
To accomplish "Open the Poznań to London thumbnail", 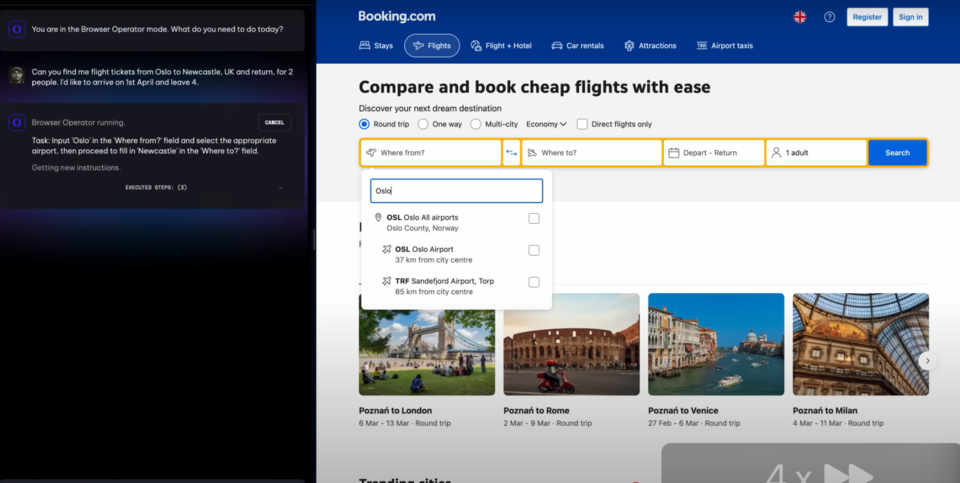I will pyautogui.click(x=427, y=344).
